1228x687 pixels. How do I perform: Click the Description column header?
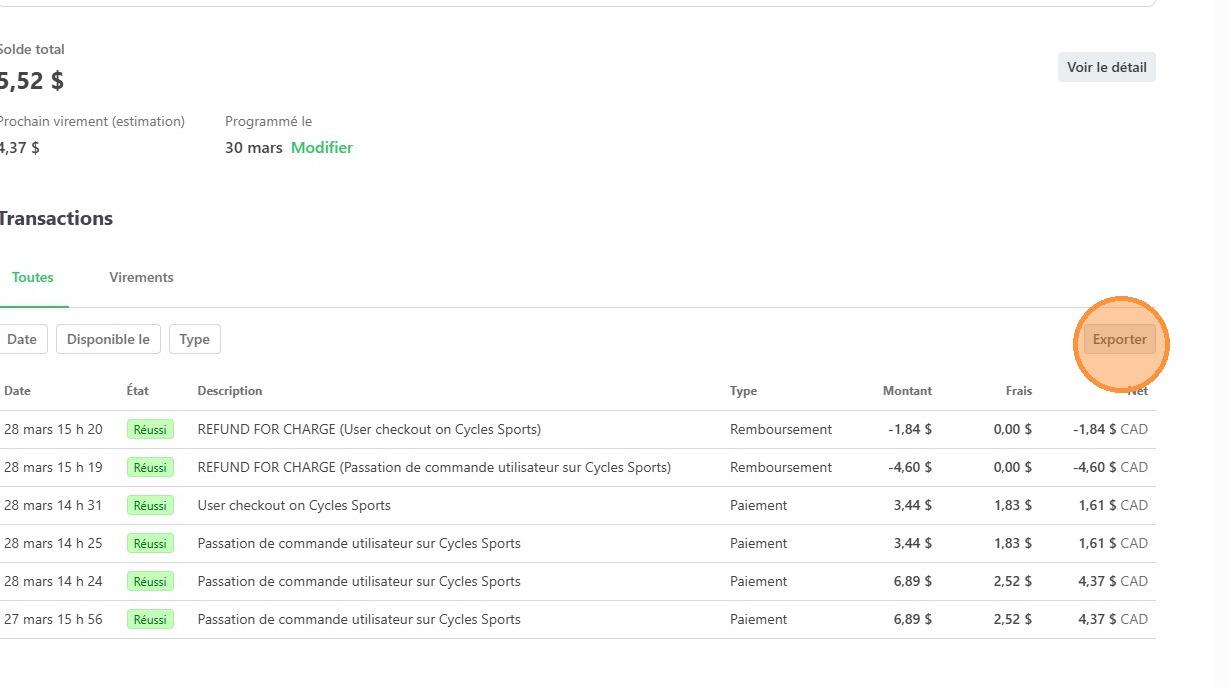(x=230, y=391)
